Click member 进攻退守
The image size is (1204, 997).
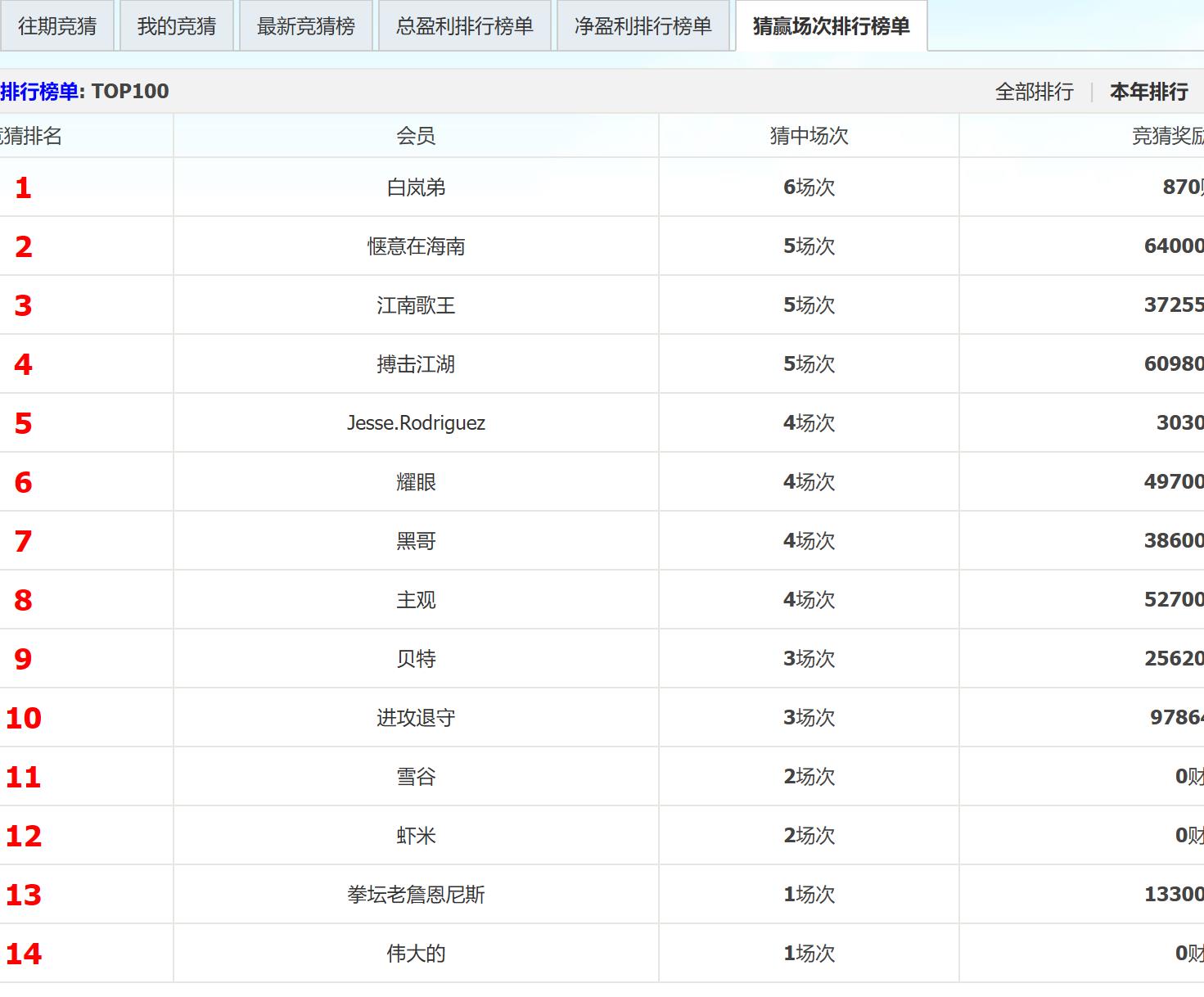[x=416, y=718]
